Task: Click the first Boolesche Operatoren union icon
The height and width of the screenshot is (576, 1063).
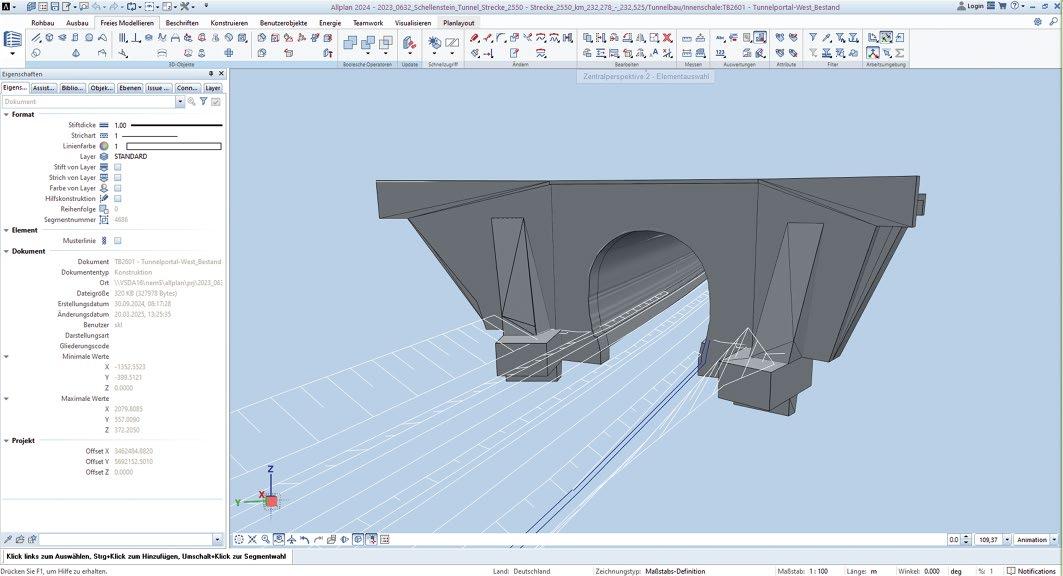Action: pyautogui.click(x=350, y=43)
